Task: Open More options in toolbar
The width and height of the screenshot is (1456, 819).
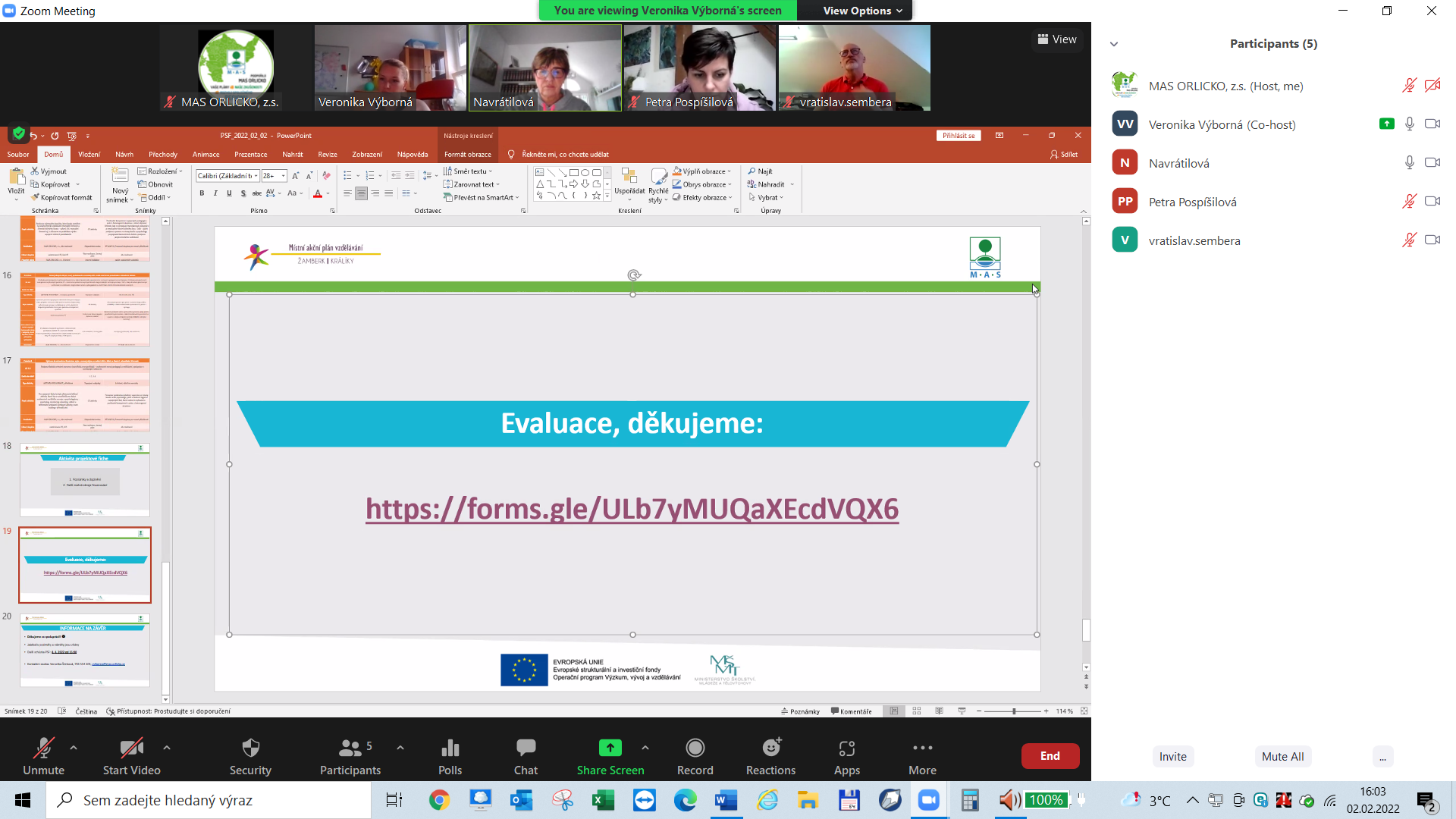Action: pos(922,748)
